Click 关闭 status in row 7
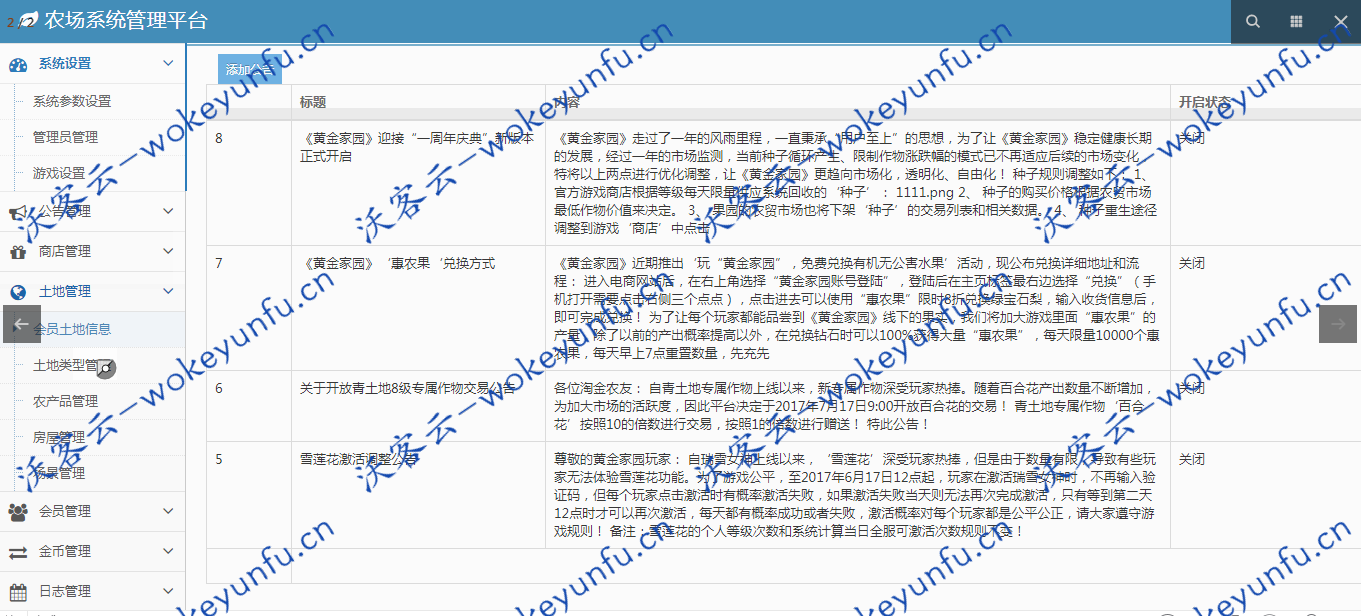The width and height of the screenshot is (1361, 616). (1191, 264)
